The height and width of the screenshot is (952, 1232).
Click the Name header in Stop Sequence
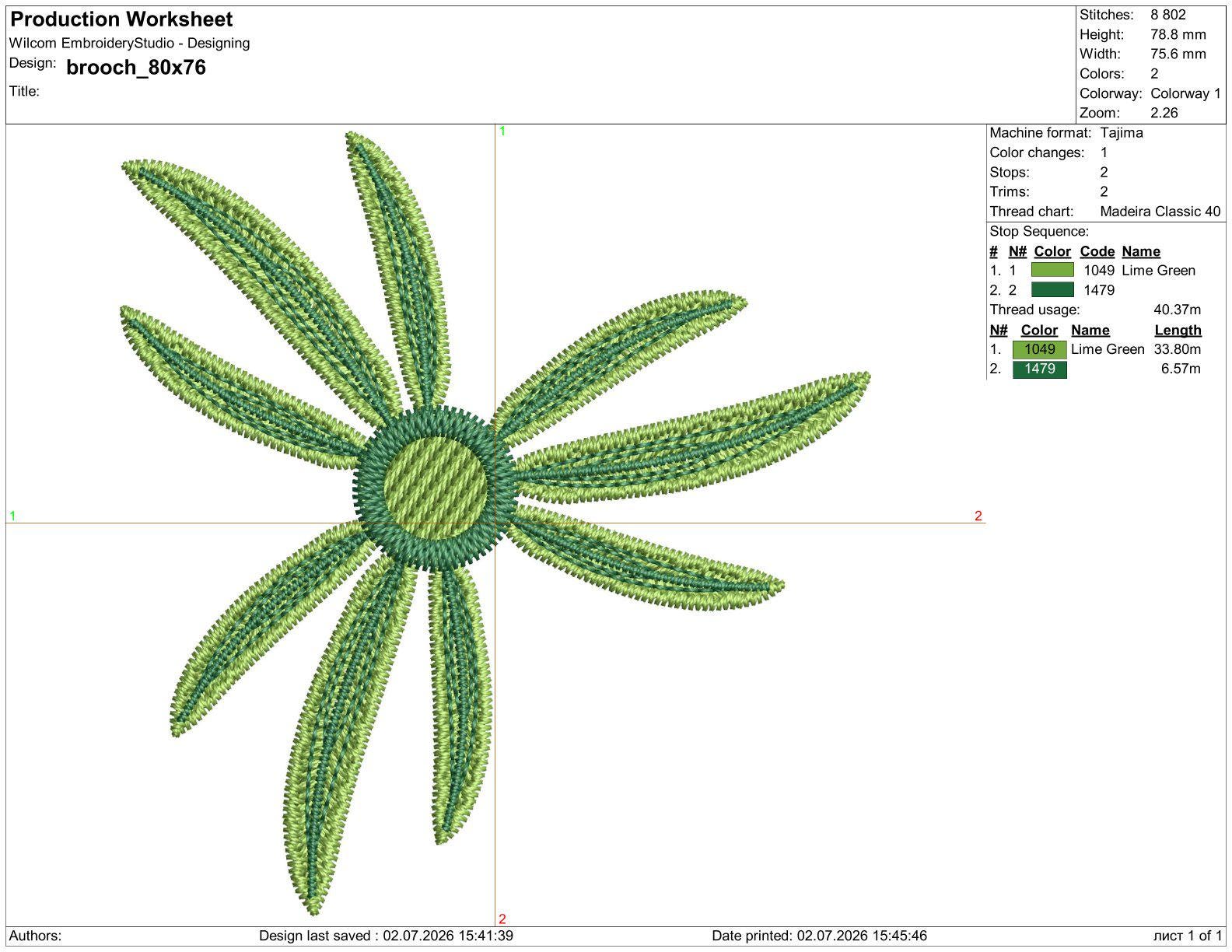coord(1141,251)
